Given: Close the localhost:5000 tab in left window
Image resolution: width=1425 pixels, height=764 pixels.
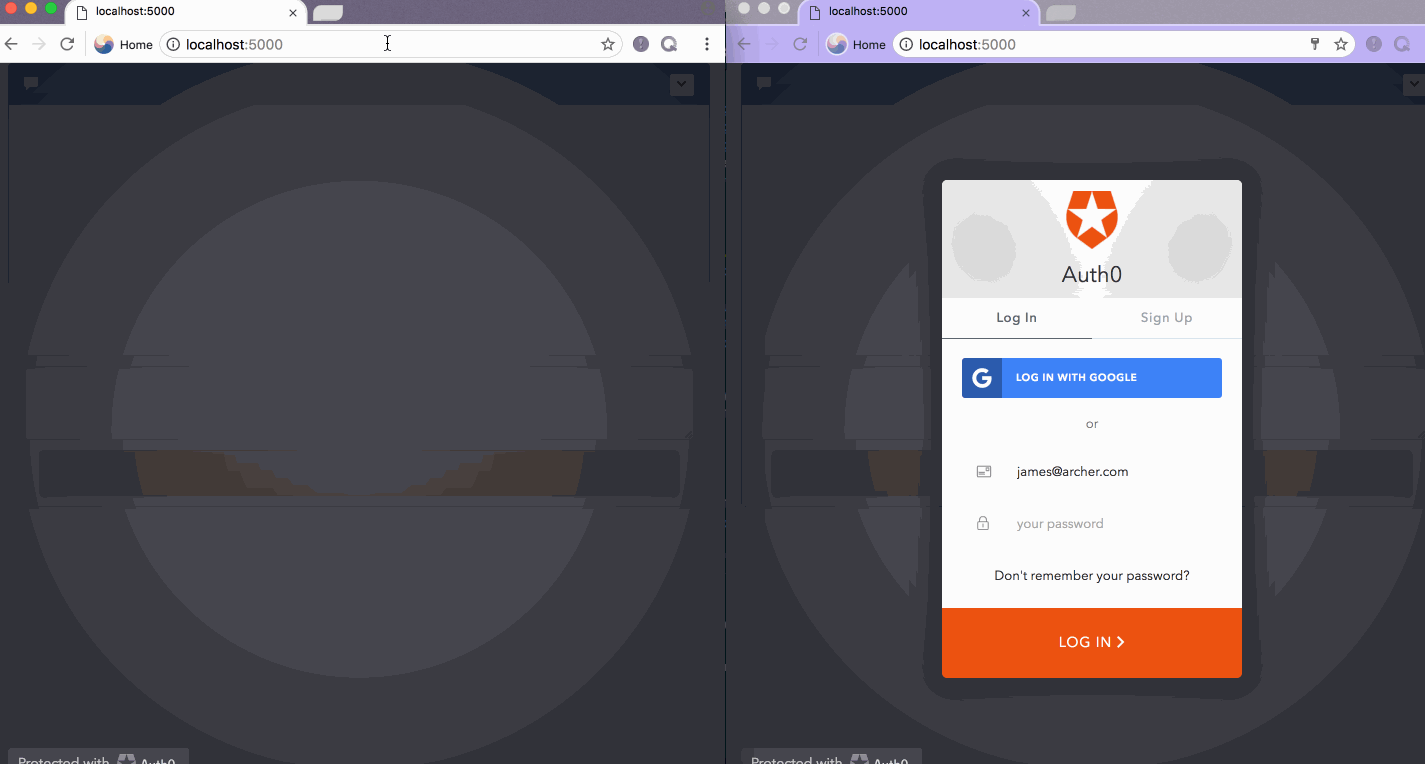Looking at the screenshot, I should (293, 13).
